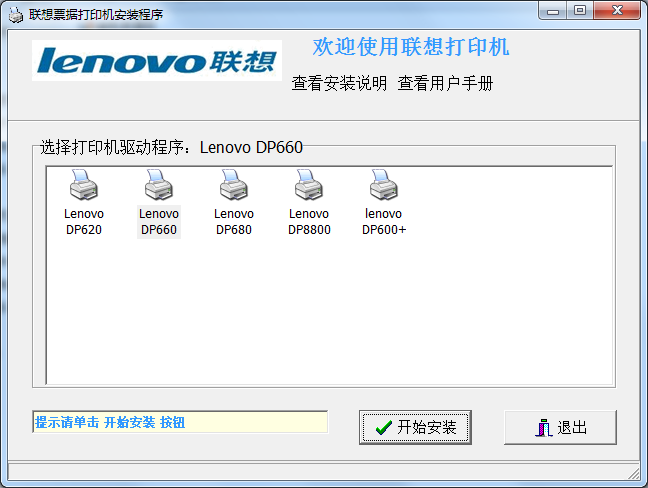Click the 开始安装 start install button

point(415,427)
